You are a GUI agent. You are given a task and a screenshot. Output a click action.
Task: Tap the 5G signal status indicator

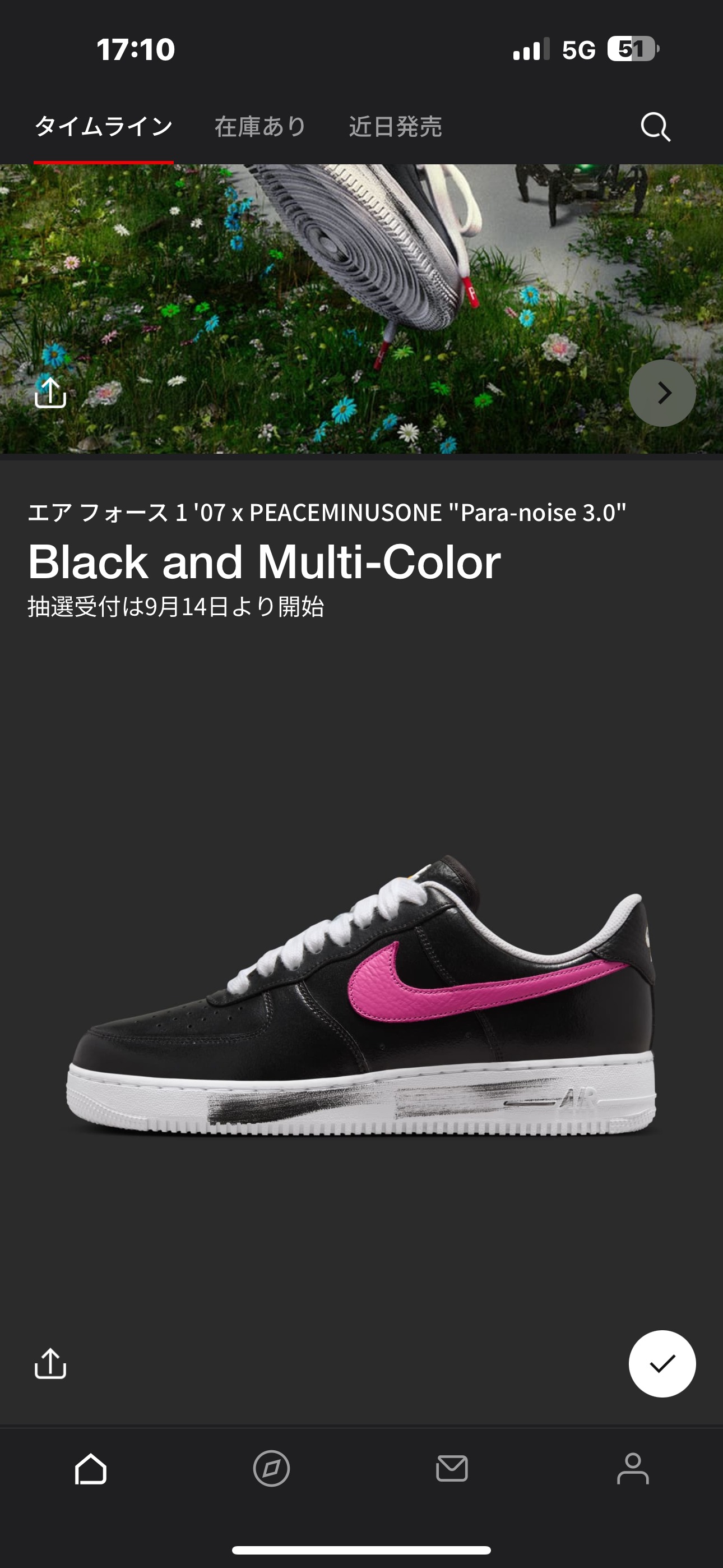(x=578, y=50)
